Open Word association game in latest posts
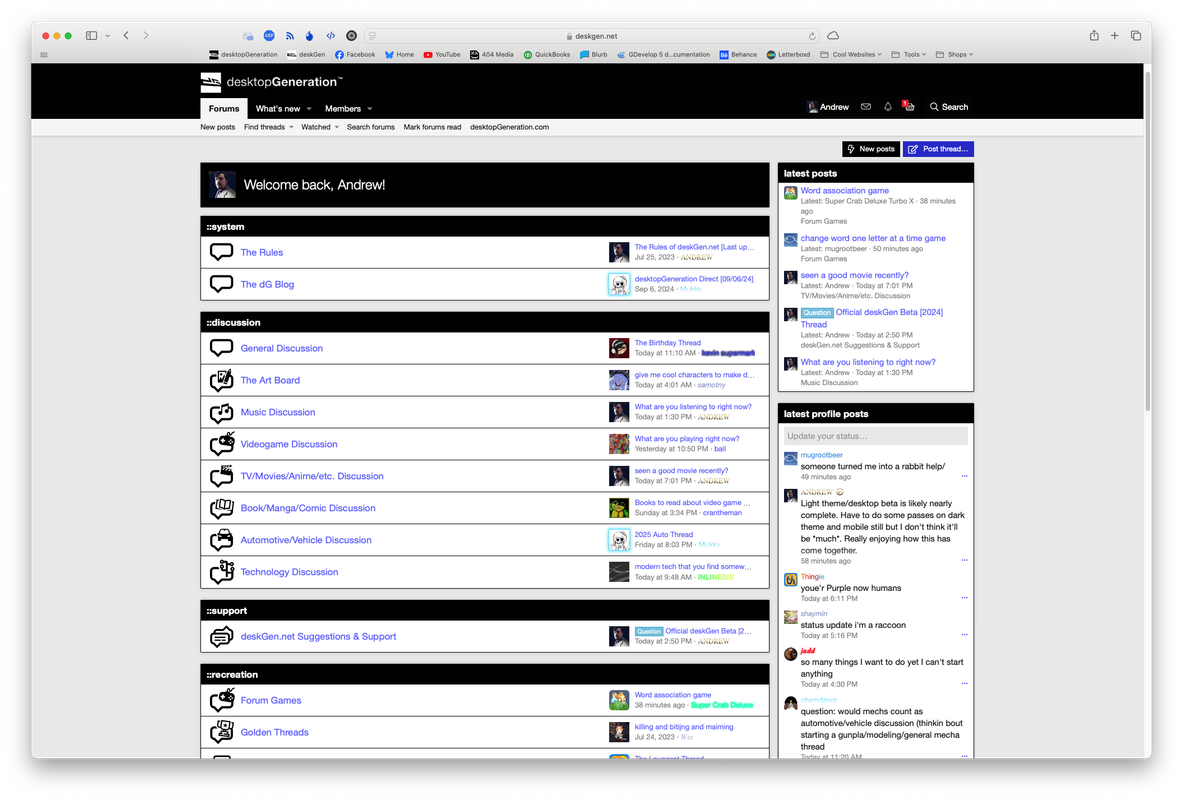Screen dimensions: 1183x800 (844, 191)
